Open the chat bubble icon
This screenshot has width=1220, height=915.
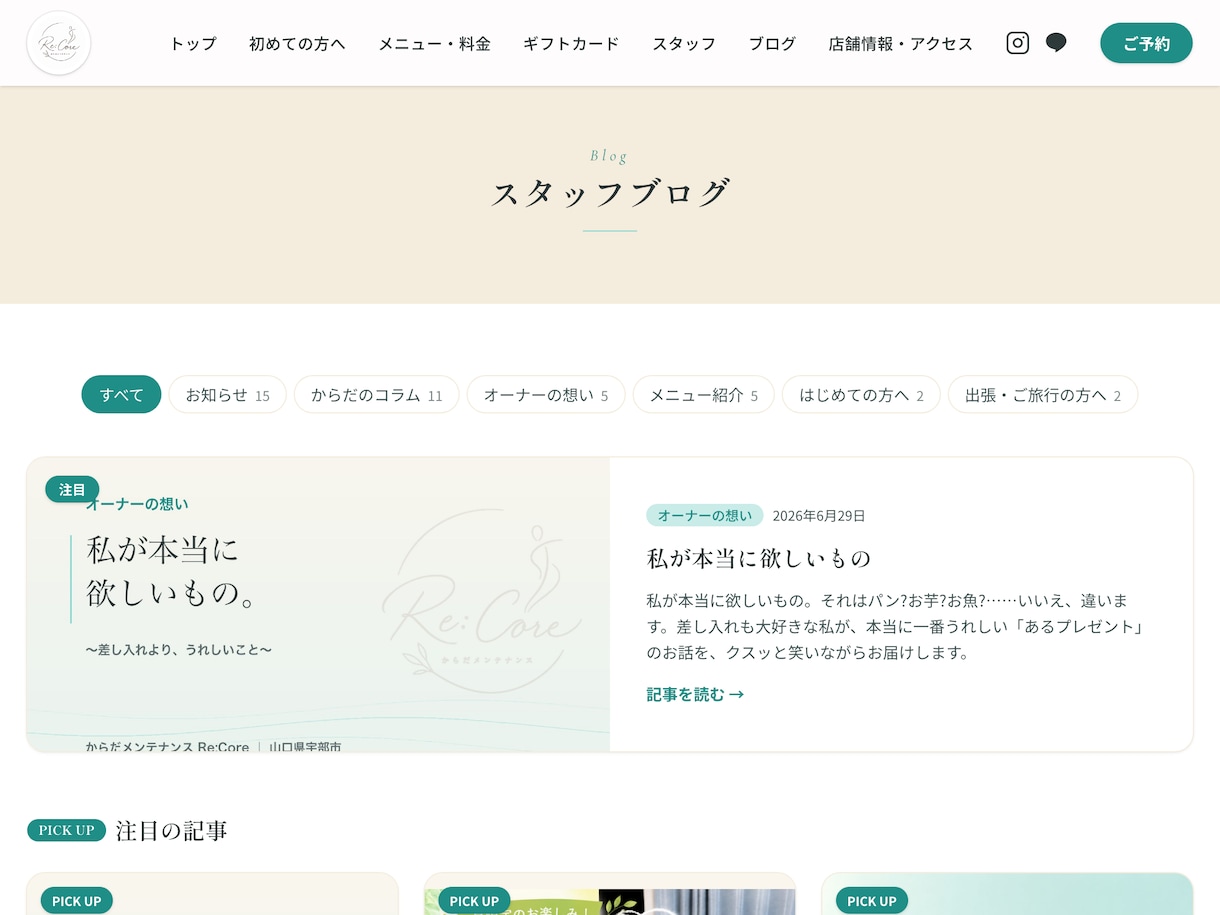[x=1056, y=43]
